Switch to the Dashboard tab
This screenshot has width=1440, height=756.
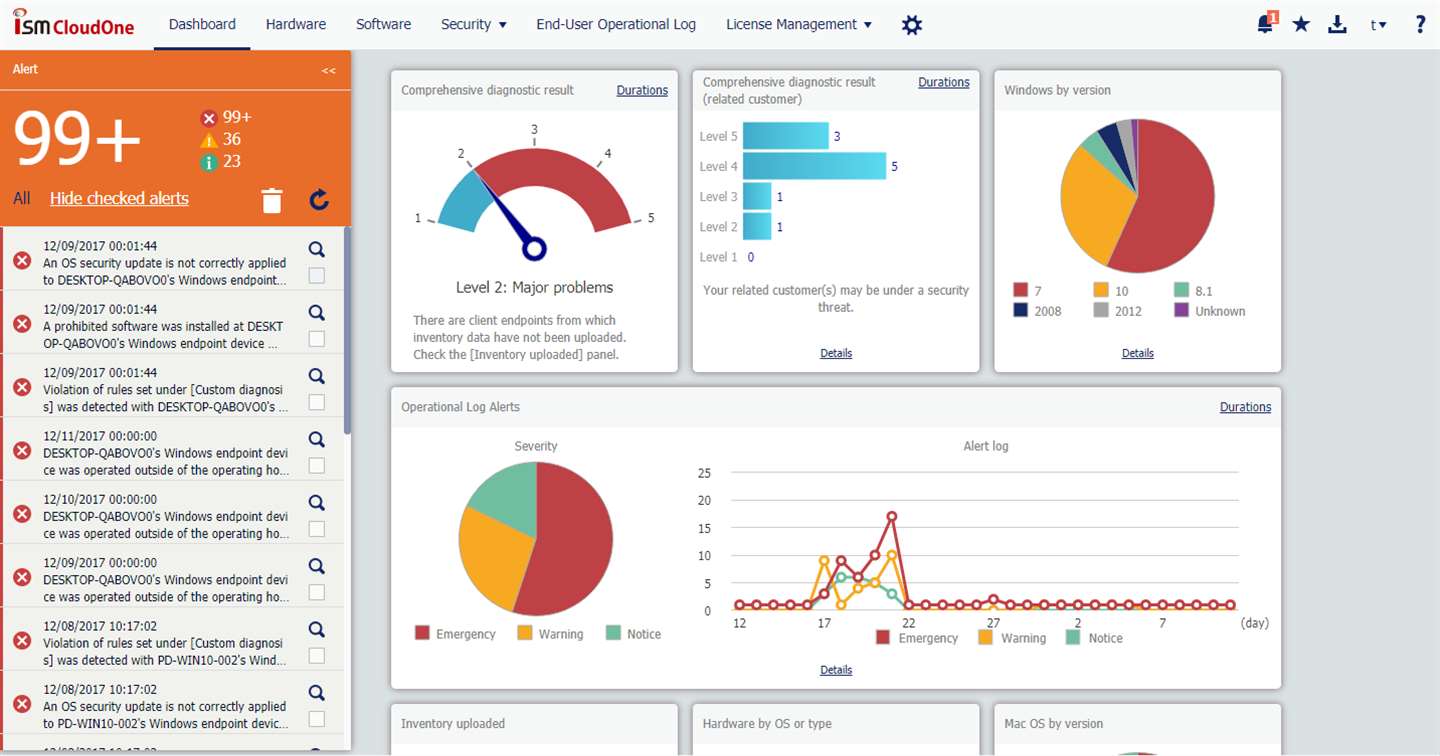[202, 24]
